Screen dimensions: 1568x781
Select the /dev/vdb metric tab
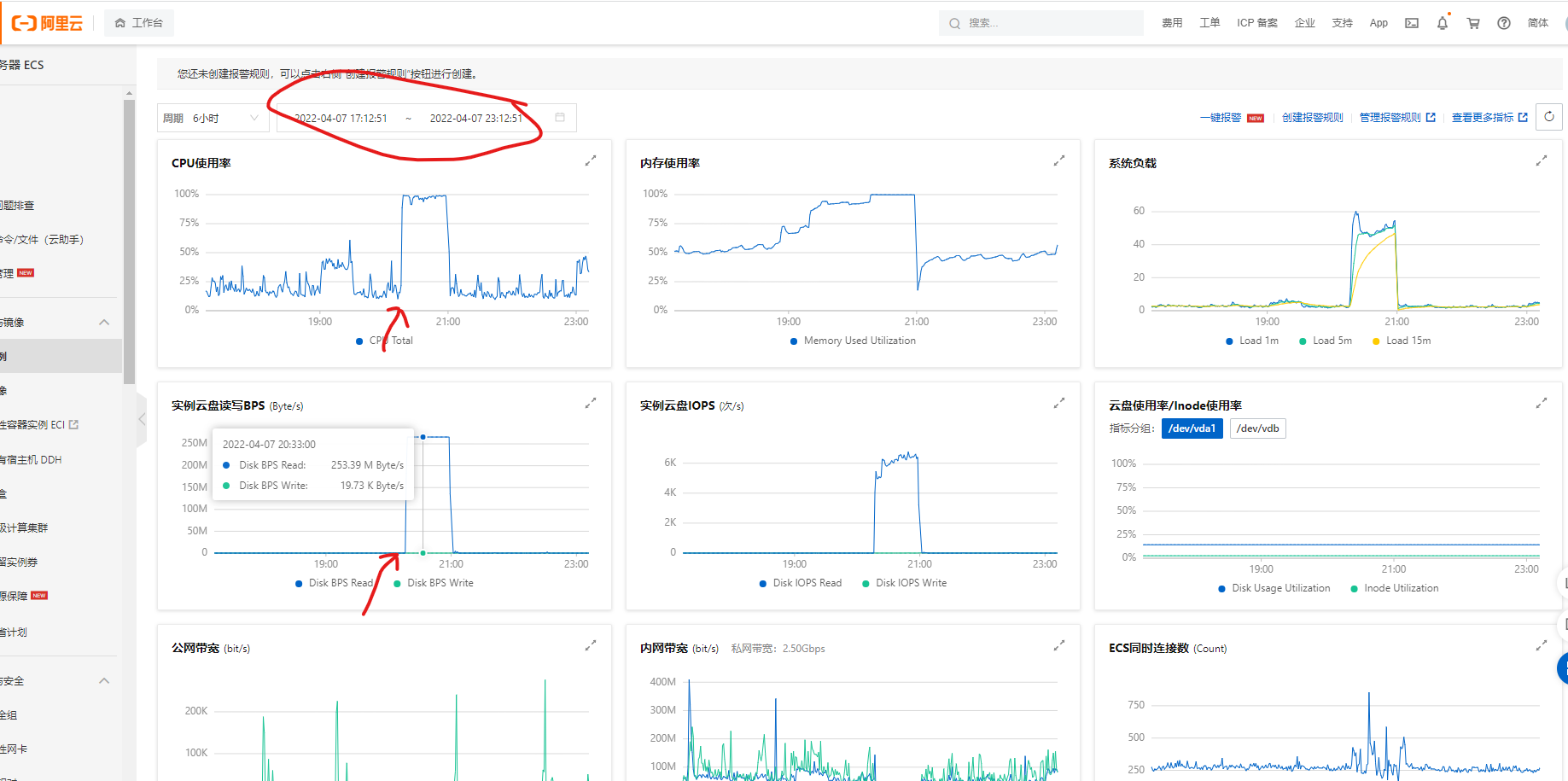(x=1257, y=428)
